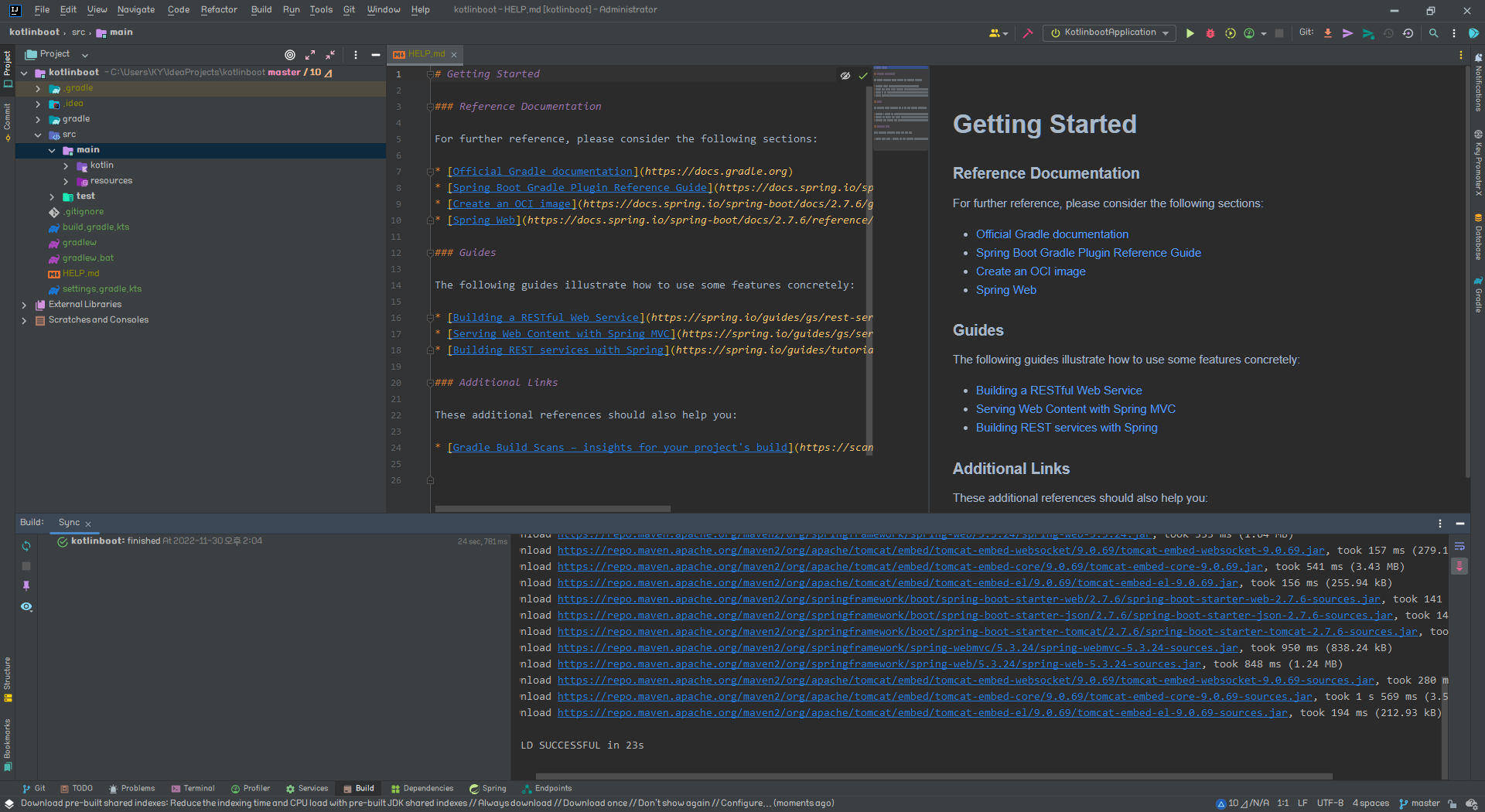1485x812 pixels.
Task: Expand the kotlin folder
Action: pyautogui.click(x=66, y=165)
